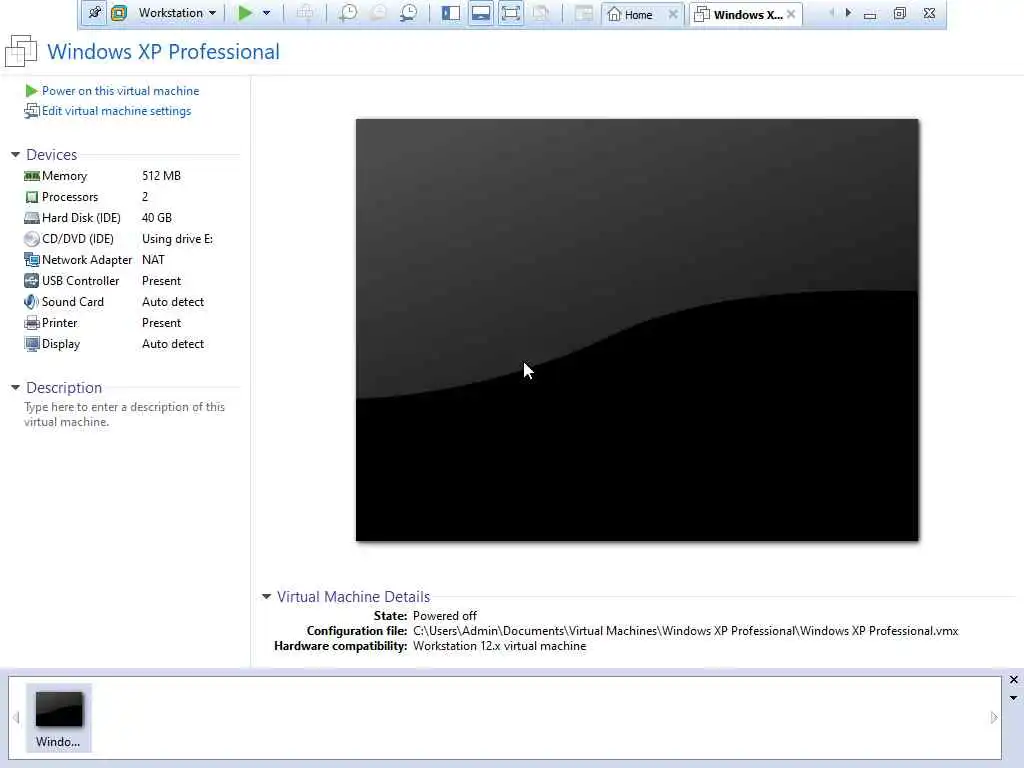The width and height of the screenshot is (1024, 768).
Task: Close the thumbnail bar
Action: pyautogui.click(x=1014, y=680)
